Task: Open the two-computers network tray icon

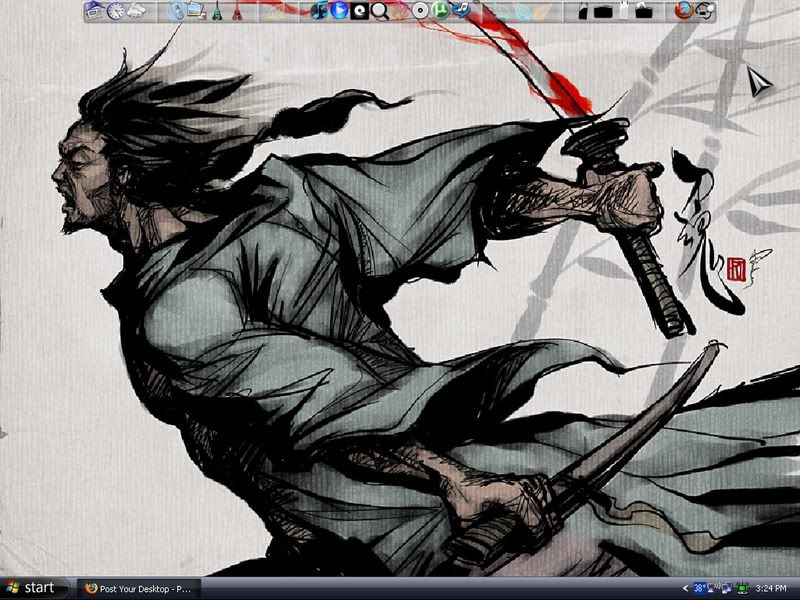Action: [x=727, y=589]
